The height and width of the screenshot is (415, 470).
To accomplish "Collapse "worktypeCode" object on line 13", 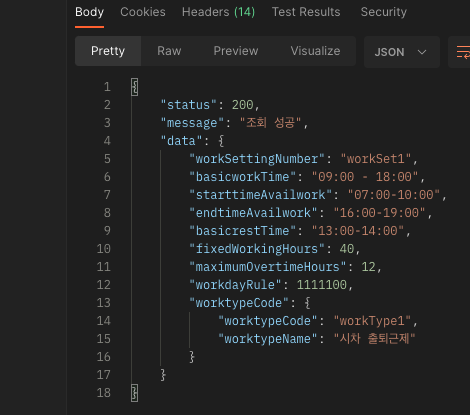I will [307, 303].
